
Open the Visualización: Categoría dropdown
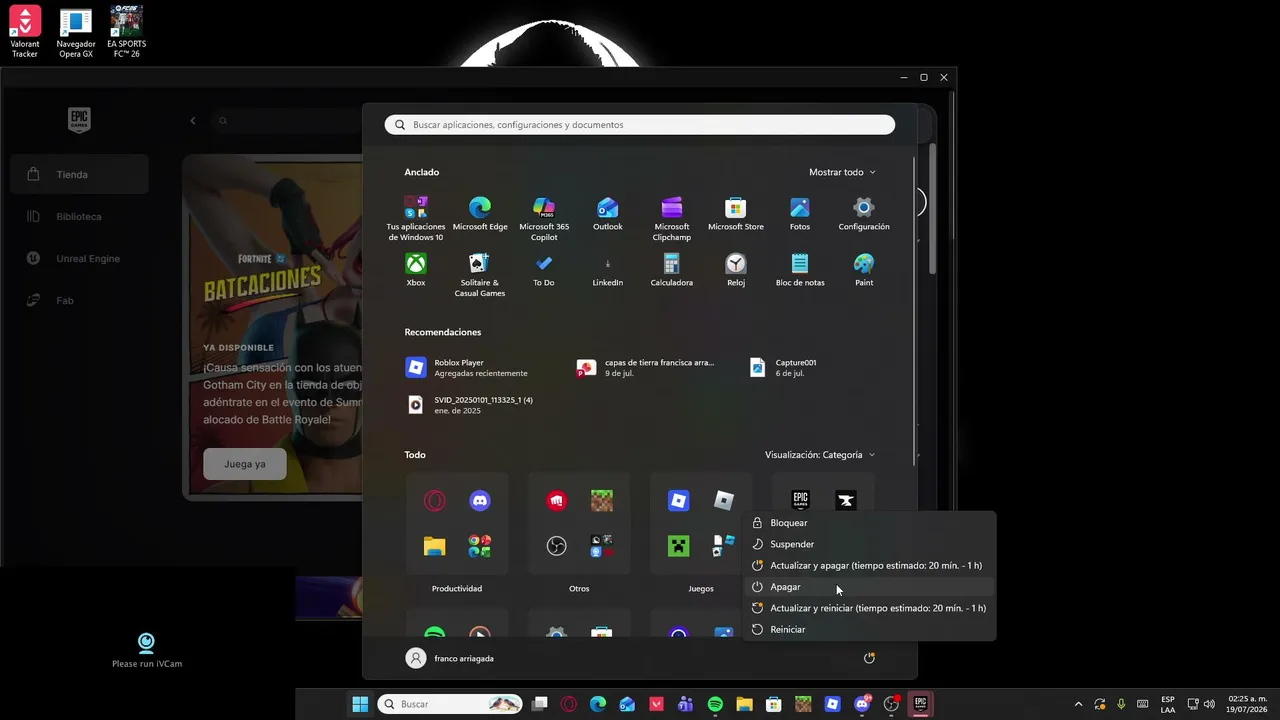(x=820, y=455)
